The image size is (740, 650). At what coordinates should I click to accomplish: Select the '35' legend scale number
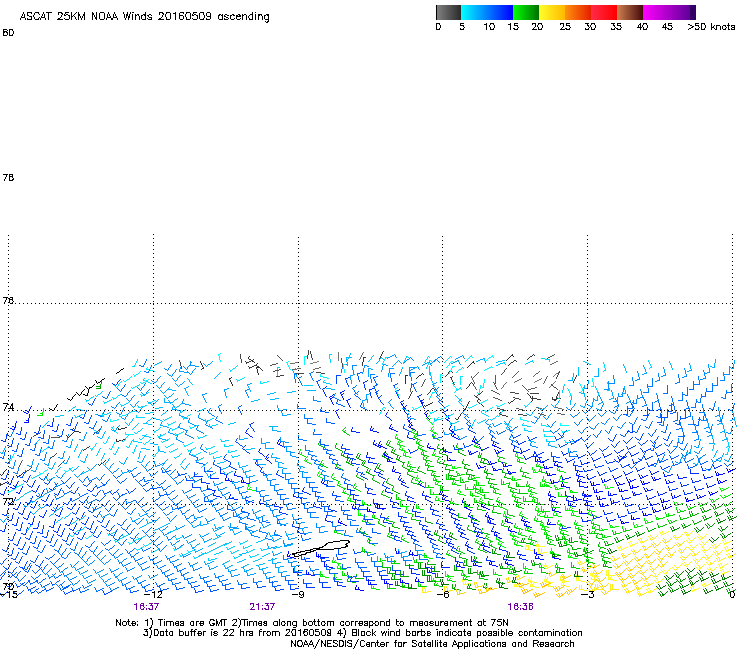[616, 27]
